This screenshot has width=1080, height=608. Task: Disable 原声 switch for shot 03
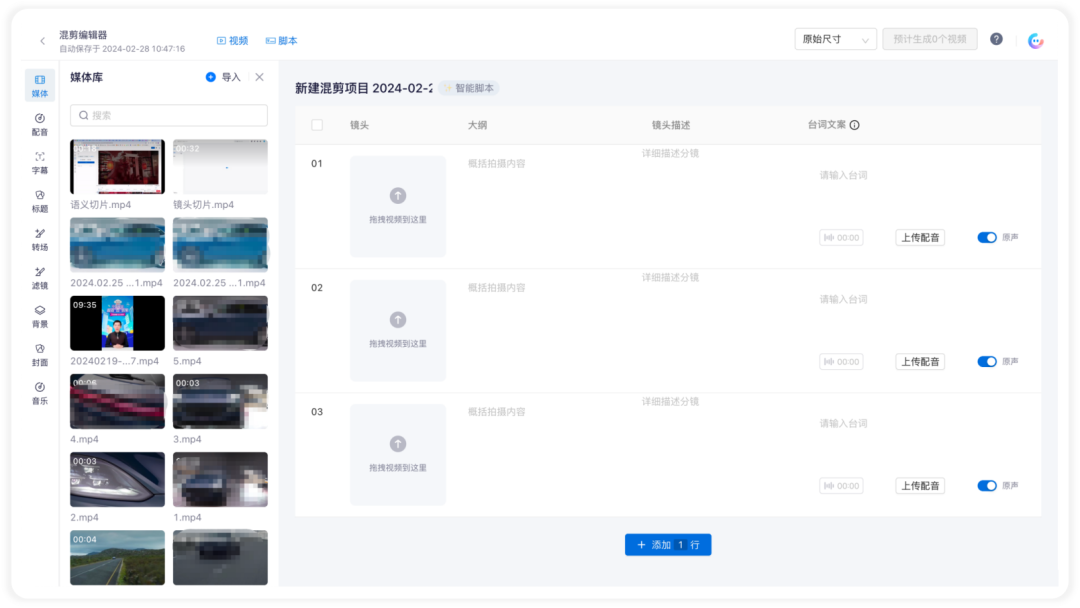point(986,485)
